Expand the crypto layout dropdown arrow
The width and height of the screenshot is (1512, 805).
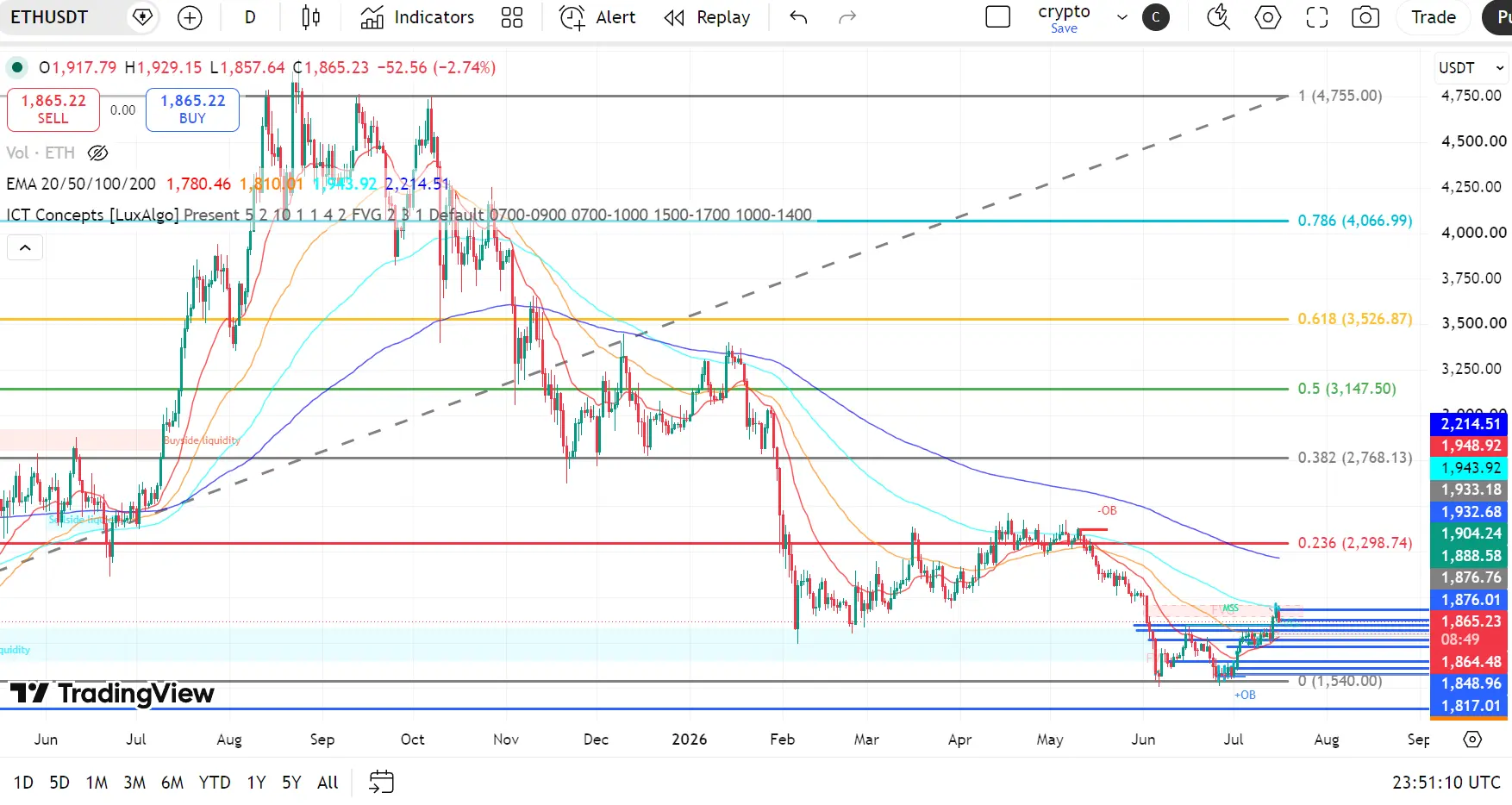[x=1122, y=17]
